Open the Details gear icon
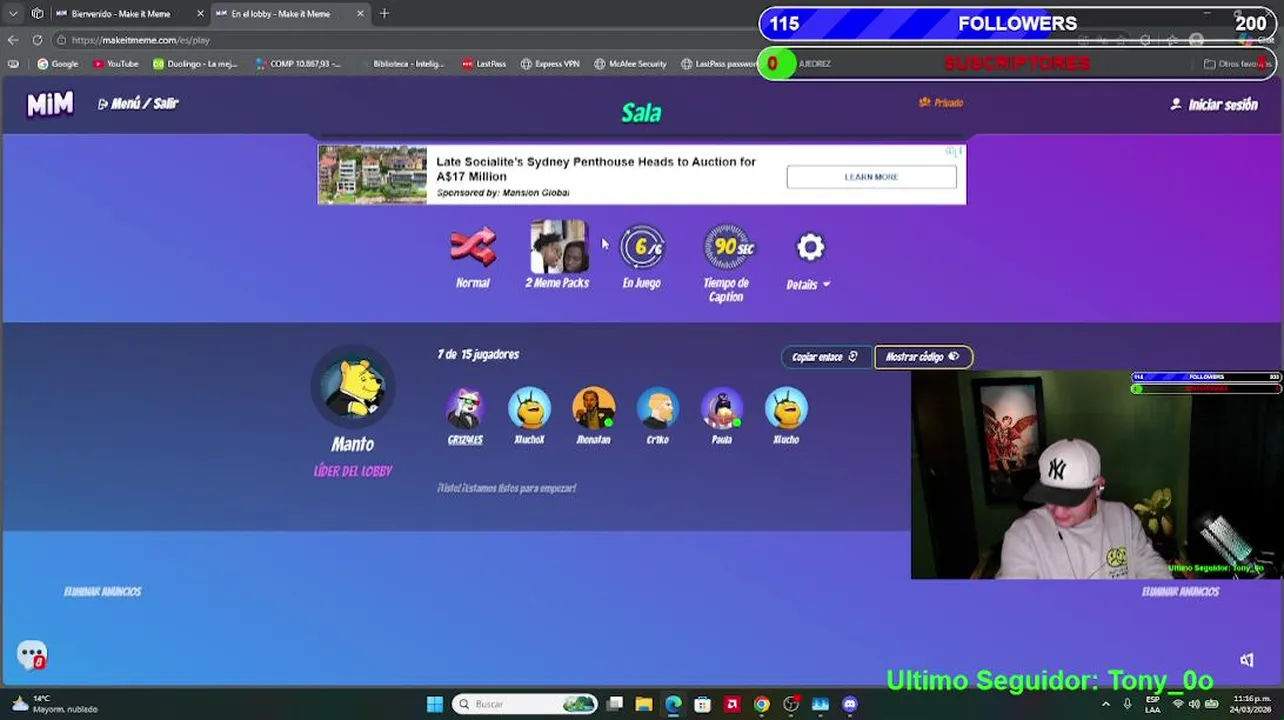 pos(810,247)
